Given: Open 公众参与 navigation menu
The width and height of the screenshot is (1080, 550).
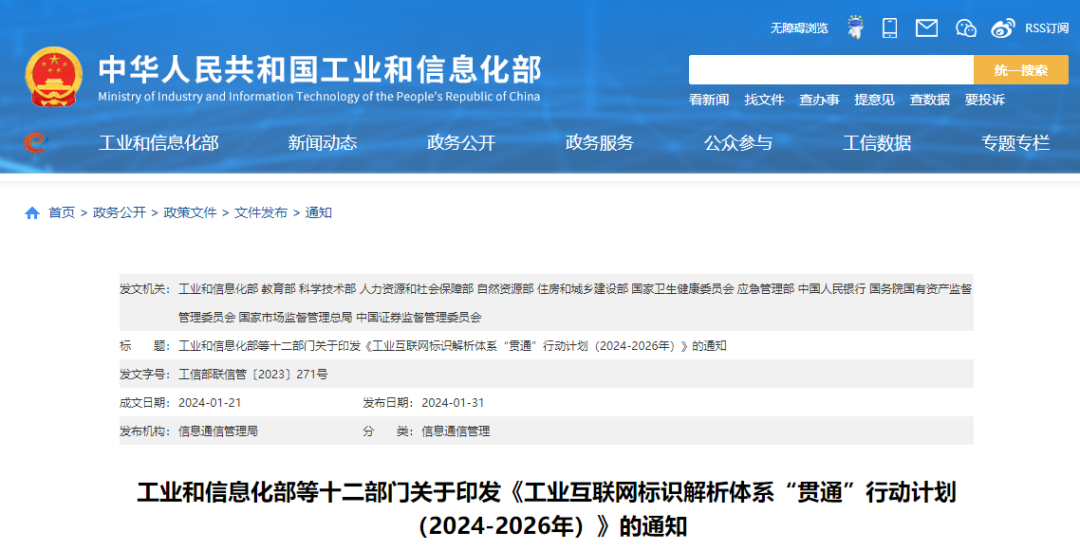Looking at the screenshot, I should [738, 143].
